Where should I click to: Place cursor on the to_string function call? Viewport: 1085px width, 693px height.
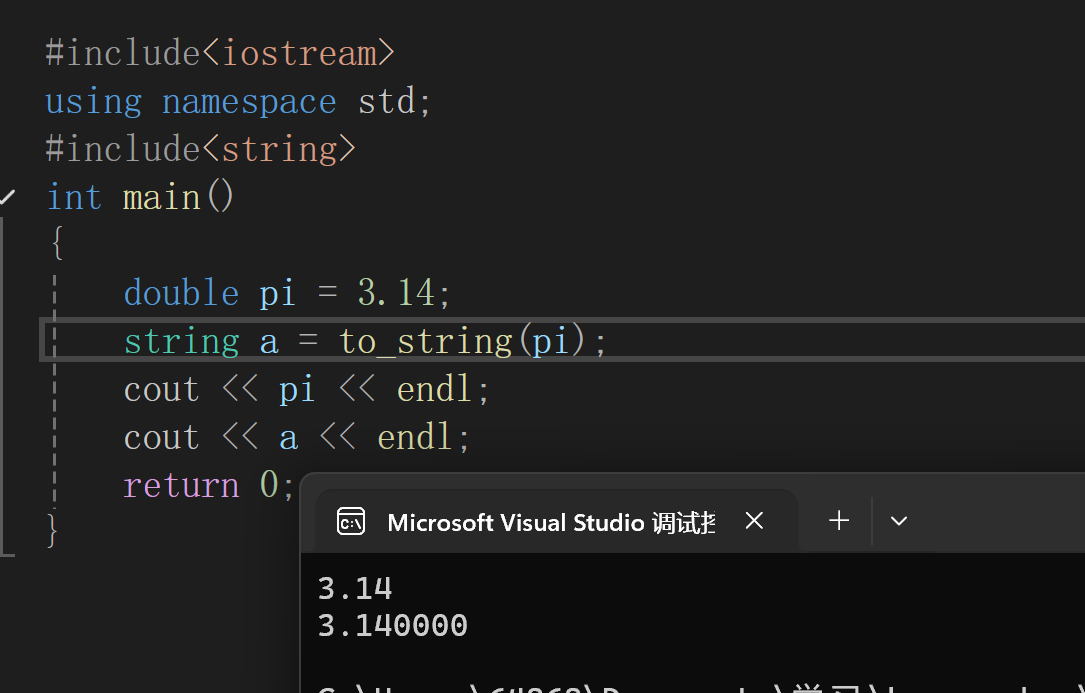tap(426, 340)
